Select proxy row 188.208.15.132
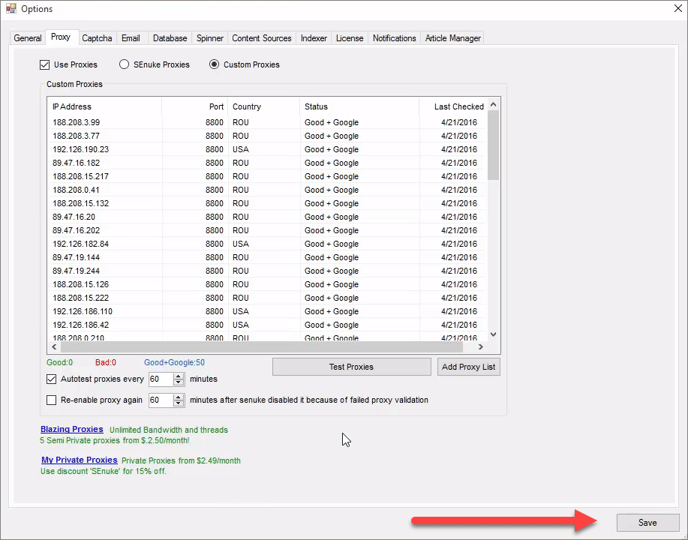This screenshot has height=540, width=688. (x=268, y=204)
